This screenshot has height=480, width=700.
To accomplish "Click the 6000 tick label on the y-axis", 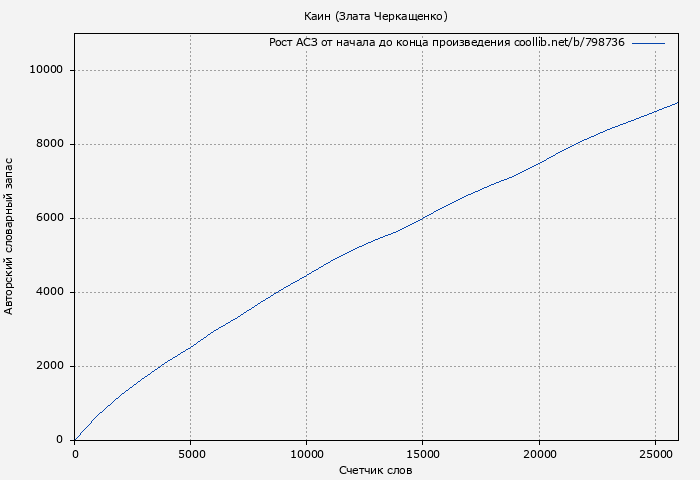I will pos(50,218).
